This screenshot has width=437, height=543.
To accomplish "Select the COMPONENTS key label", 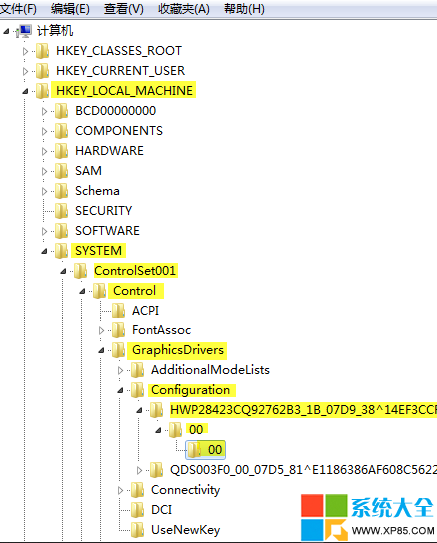I will click(119, 131).
